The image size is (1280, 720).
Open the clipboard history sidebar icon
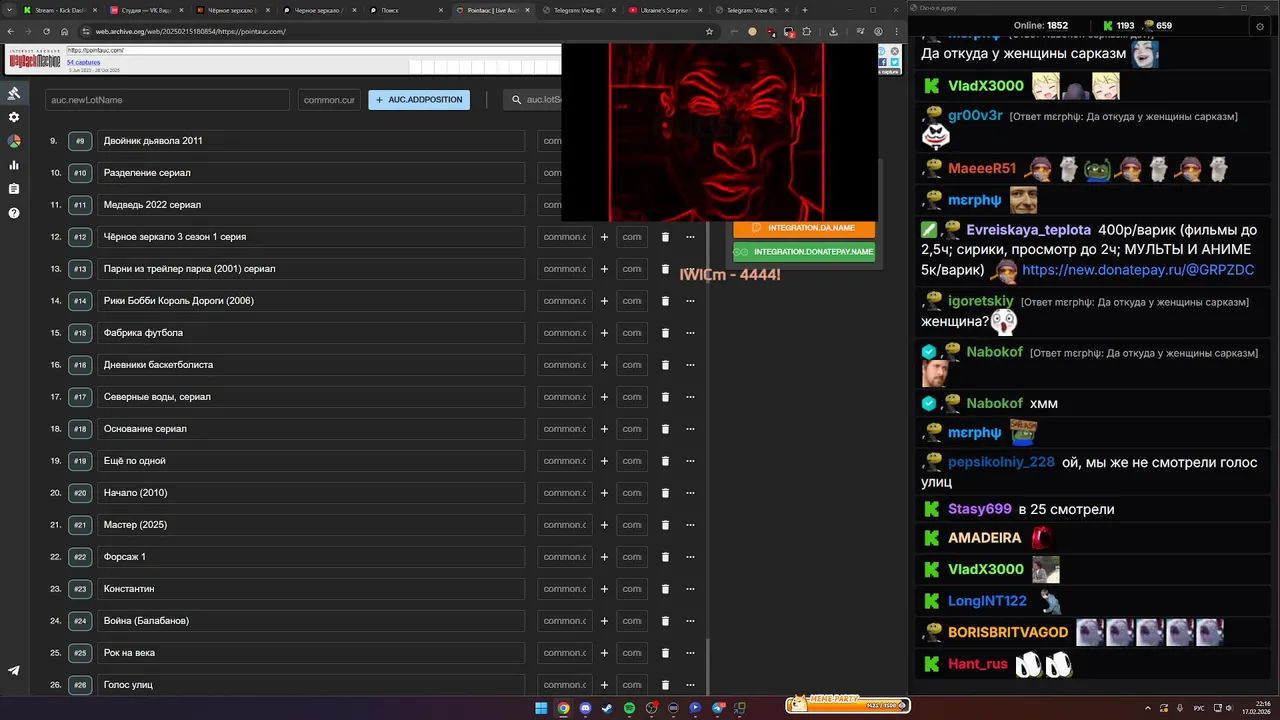(14, 189)
